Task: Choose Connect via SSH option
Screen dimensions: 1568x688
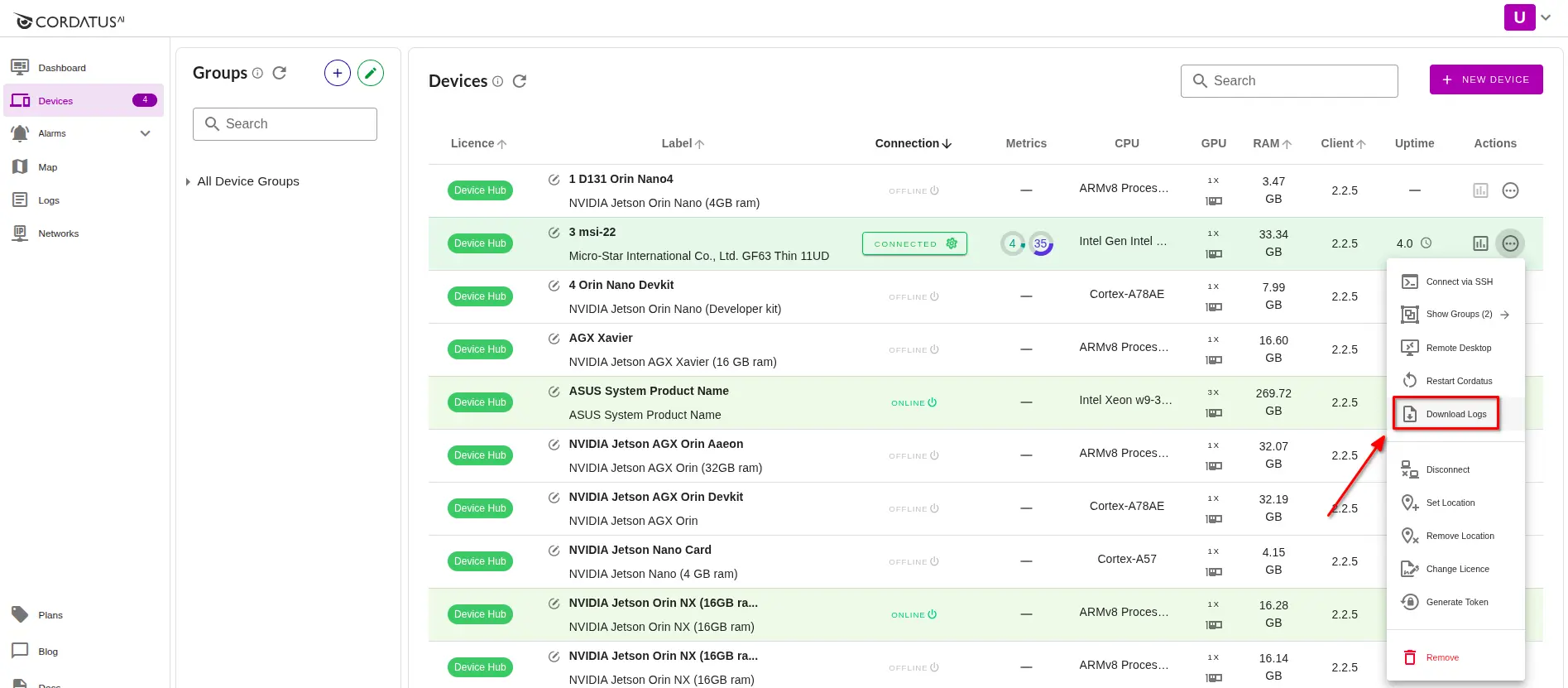Action: [1459, 281]
